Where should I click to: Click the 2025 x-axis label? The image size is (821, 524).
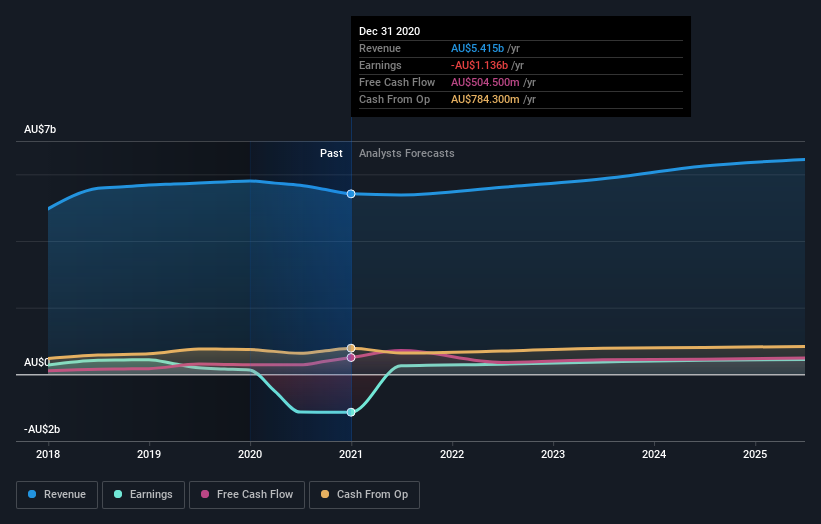point(755,454)
